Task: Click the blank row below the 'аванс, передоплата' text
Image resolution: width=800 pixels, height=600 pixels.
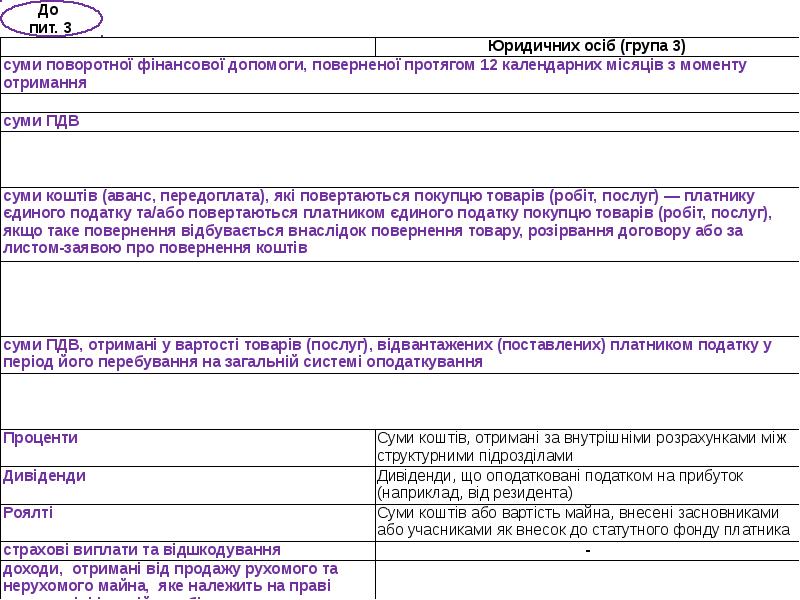Action: (400, 297)
